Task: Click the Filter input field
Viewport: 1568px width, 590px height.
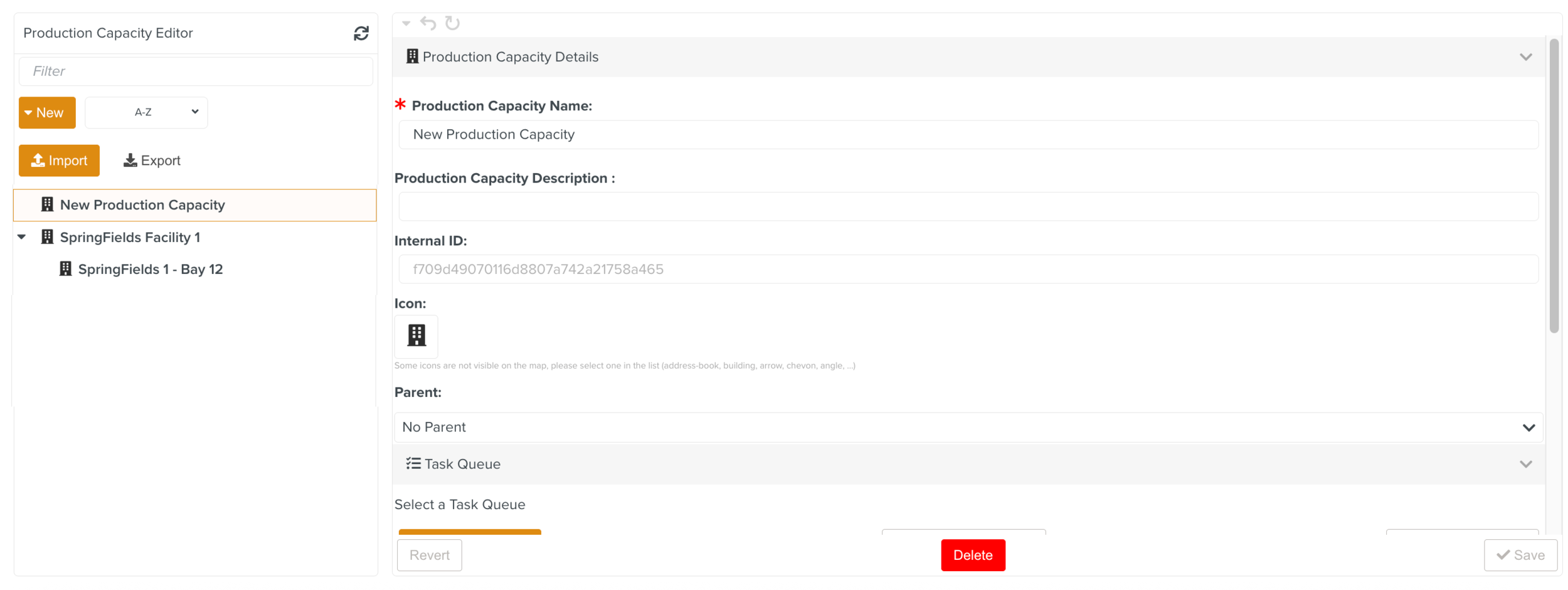Action: (x=196, y=71)
